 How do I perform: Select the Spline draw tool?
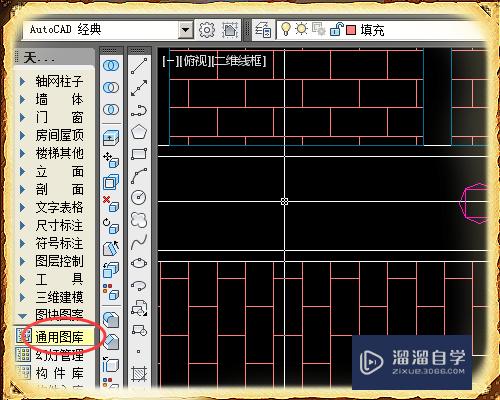coord(139,242)
